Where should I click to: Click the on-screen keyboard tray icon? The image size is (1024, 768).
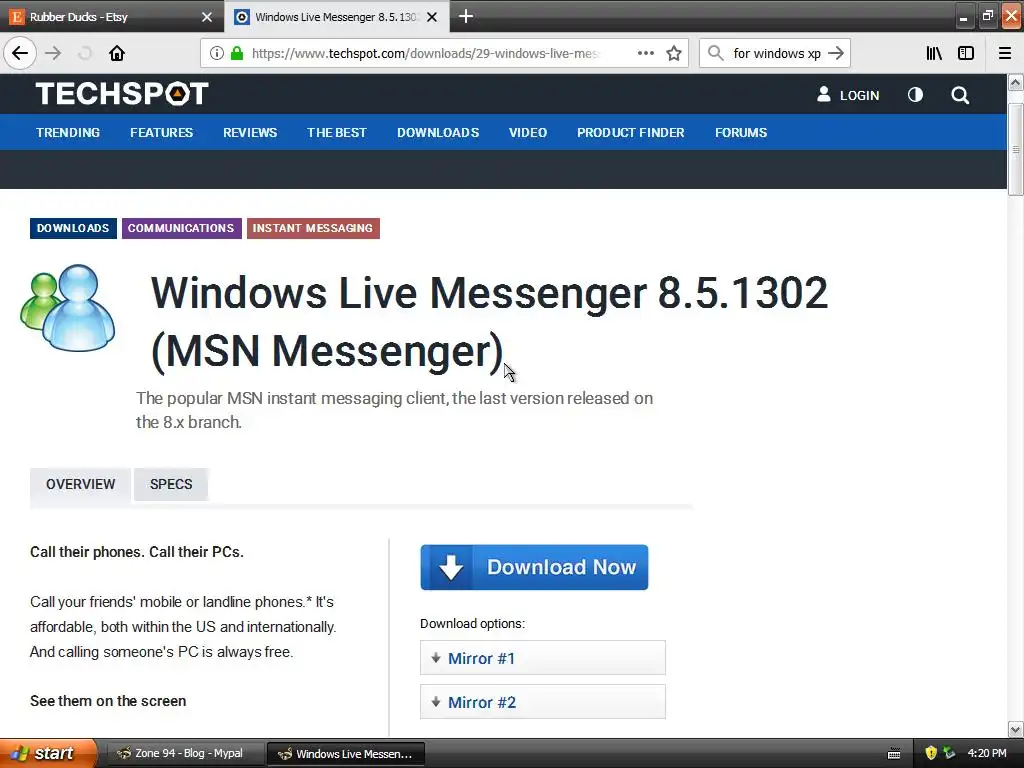click(894, 754)
